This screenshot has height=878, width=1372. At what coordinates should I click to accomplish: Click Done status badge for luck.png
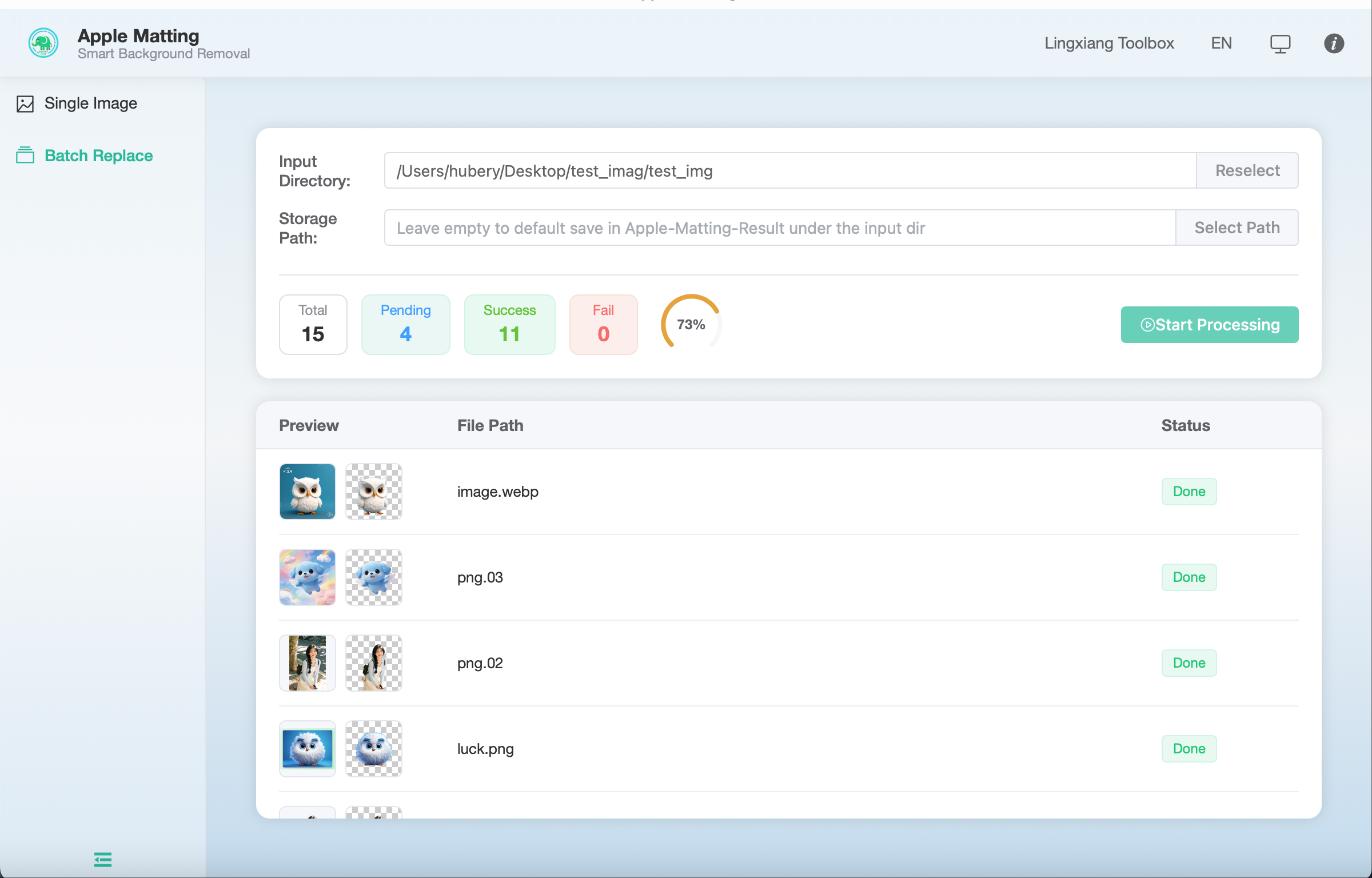(x=1188, y=749)
